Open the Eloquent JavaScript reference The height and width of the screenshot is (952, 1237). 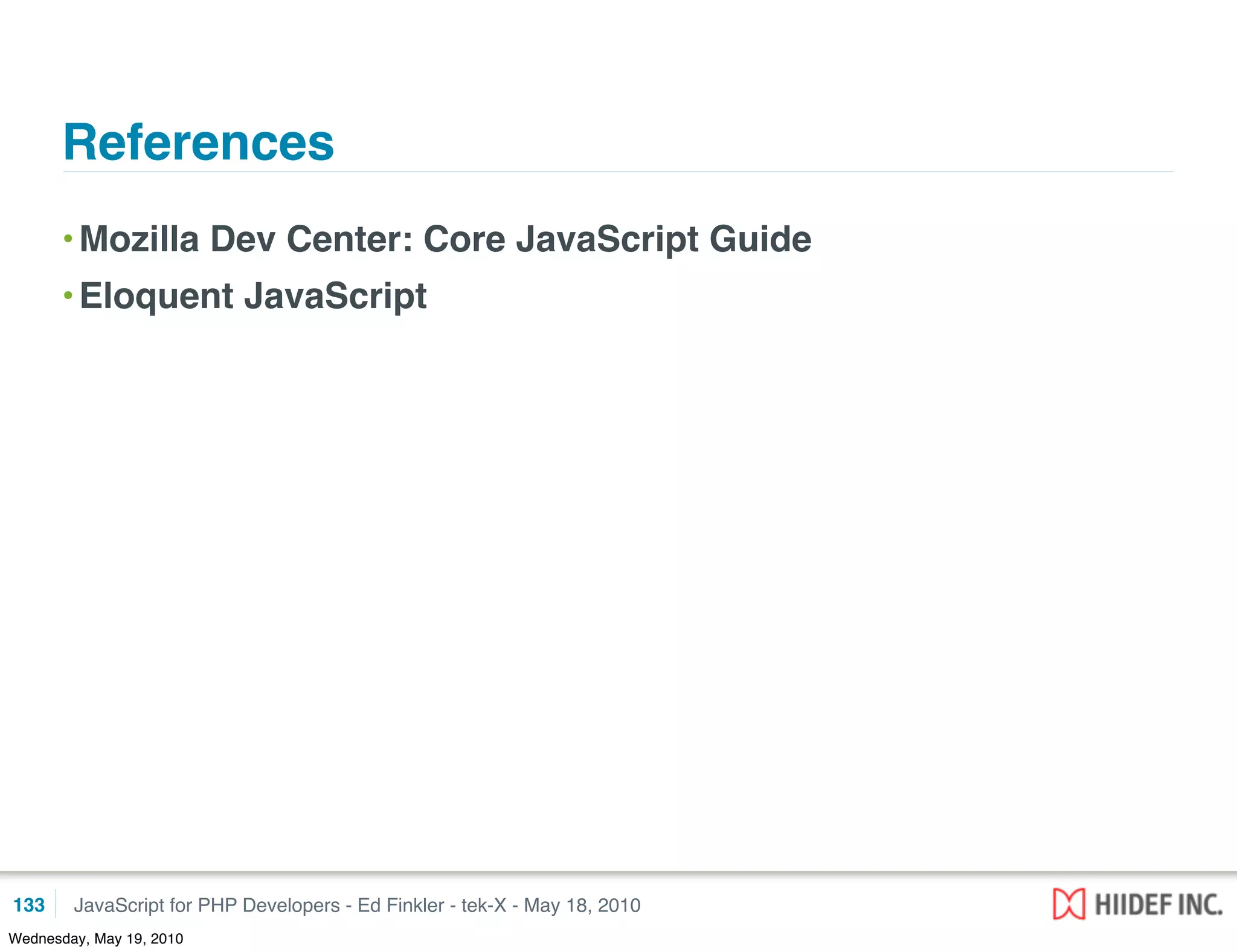coord(253,296)
